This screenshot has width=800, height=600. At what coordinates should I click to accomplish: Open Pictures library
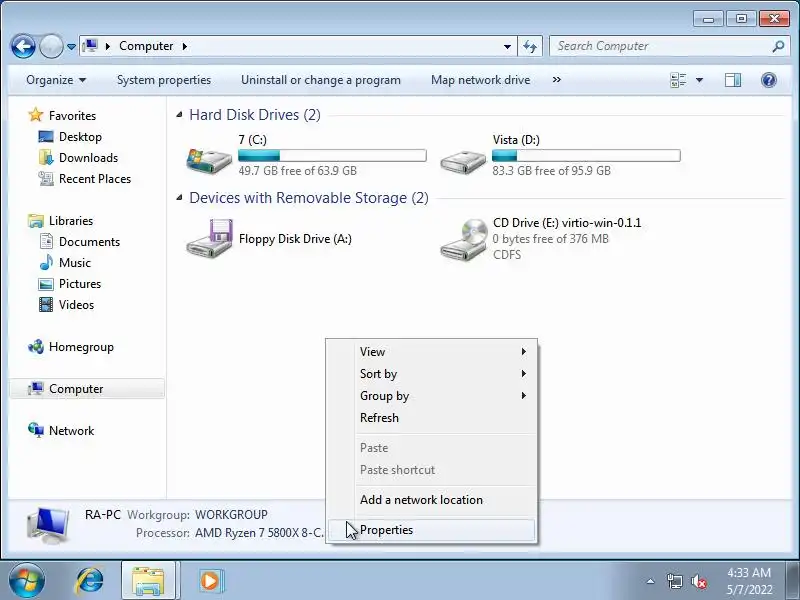(80, 284)
